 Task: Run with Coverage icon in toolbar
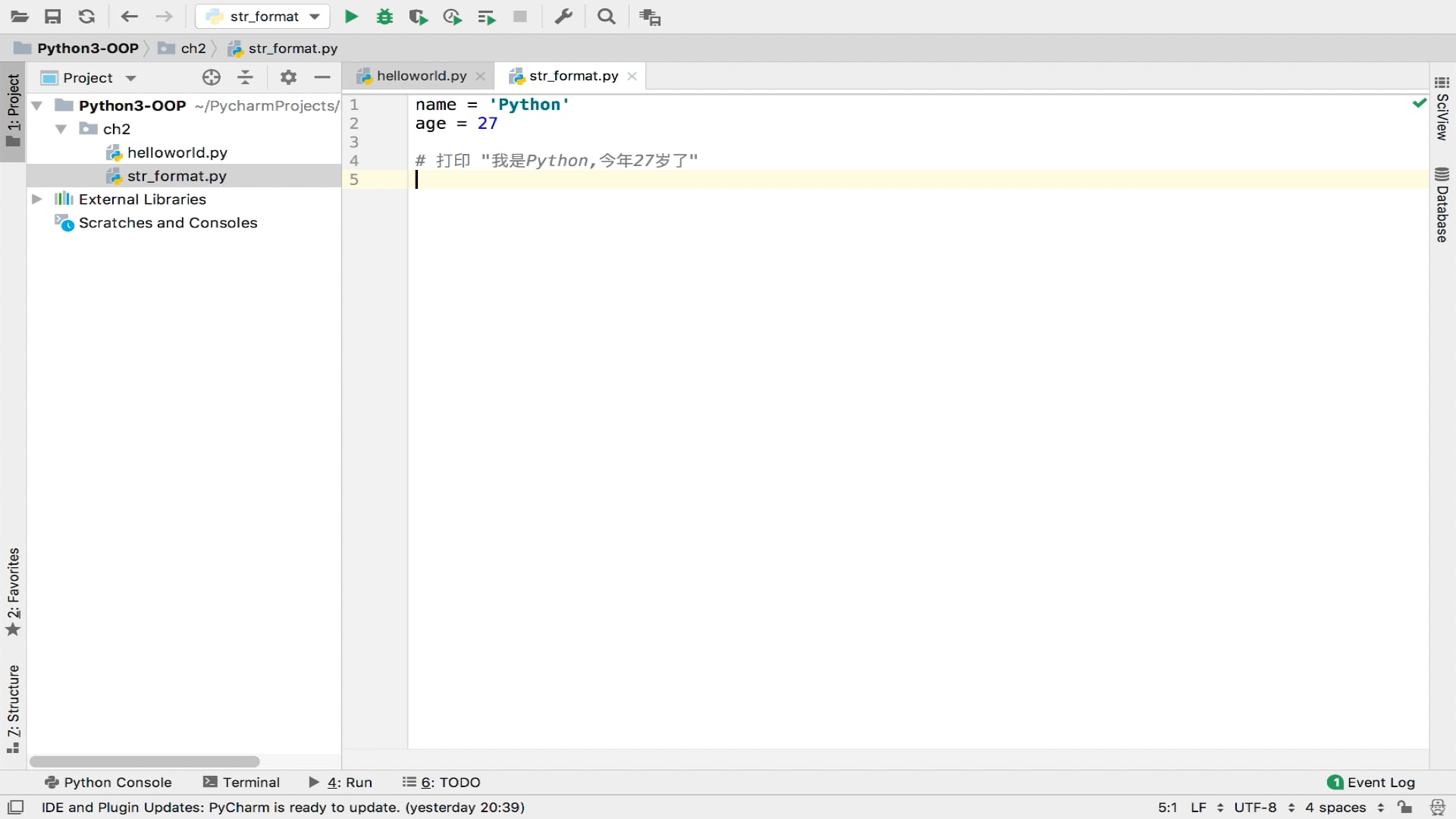pos(418,17)
